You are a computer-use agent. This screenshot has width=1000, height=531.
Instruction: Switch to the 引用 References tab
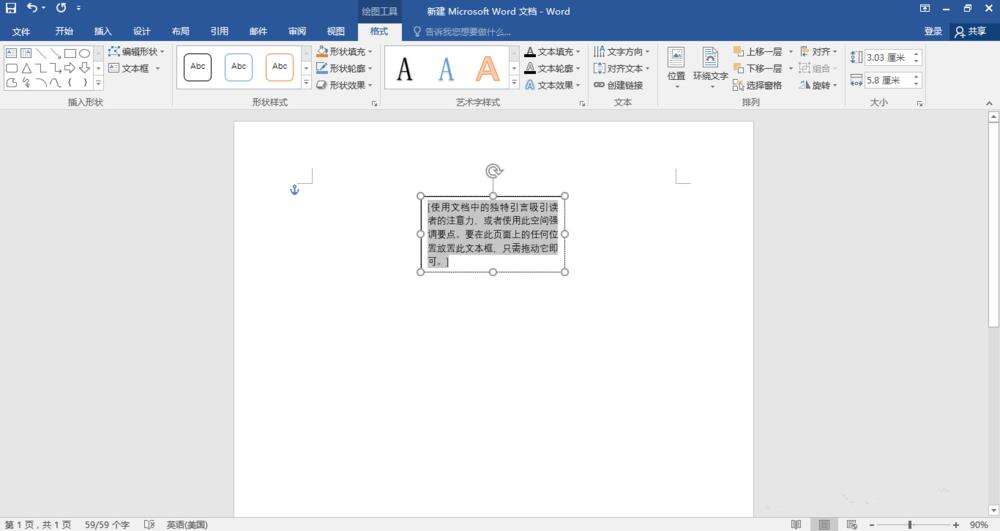(219, 31)
